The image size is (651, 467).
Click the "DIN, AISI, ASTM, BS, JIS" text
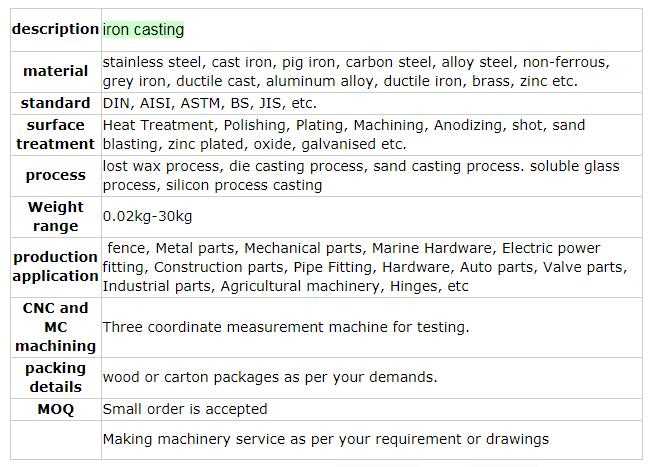[209, 103]
